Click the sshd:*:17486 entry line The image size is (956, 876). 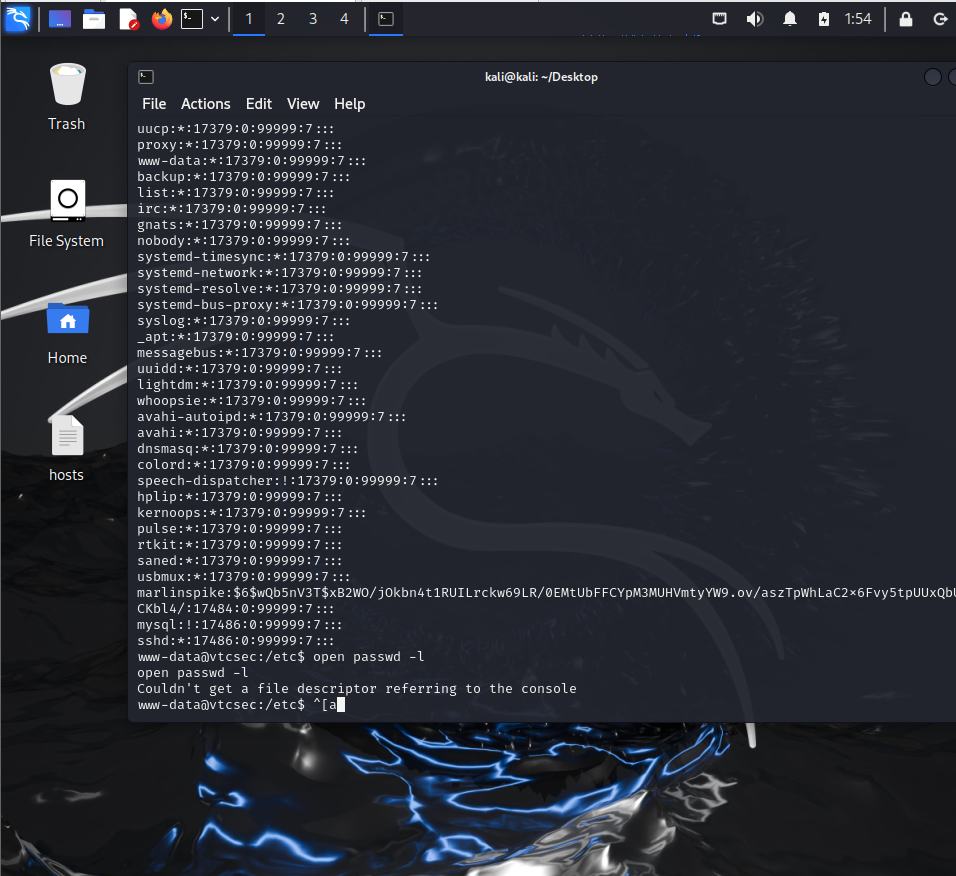click(235, 641)
